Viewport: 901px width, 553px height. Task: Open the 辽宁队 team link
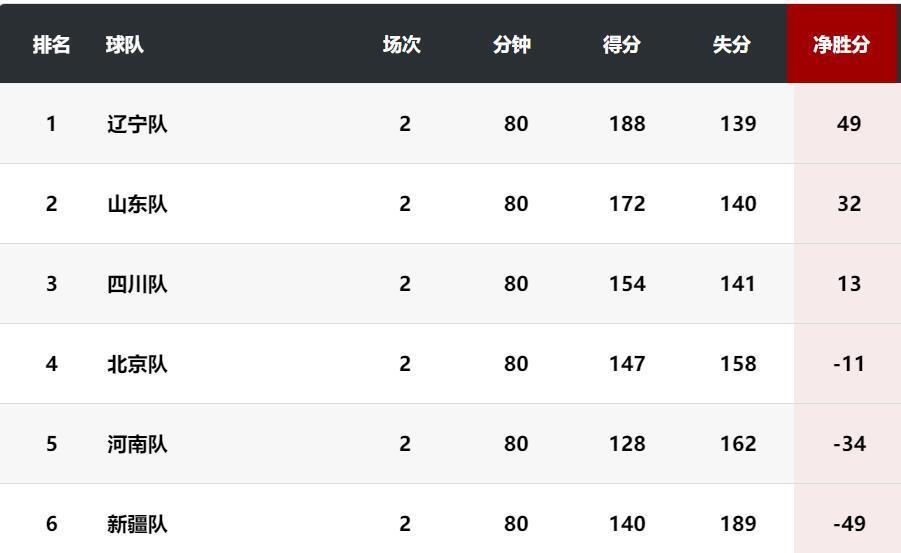pos(137,124)
